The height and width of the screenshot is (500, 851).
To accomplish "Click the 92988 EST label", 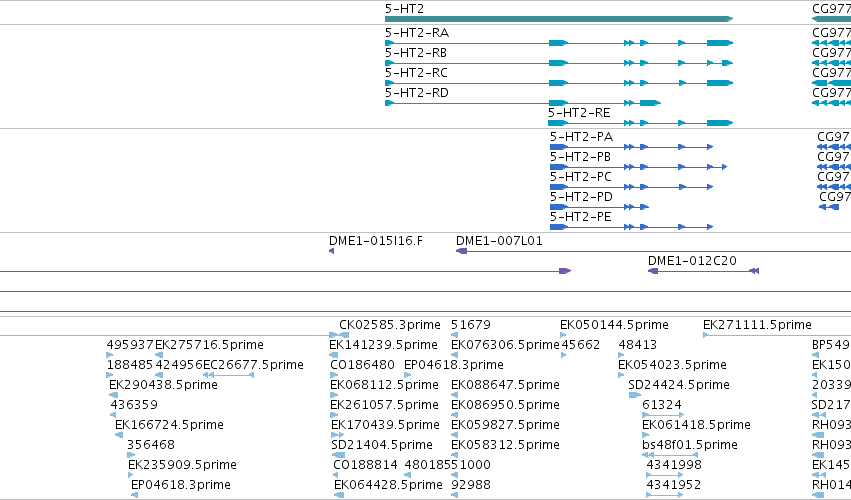I will click(x=471, y=485).
